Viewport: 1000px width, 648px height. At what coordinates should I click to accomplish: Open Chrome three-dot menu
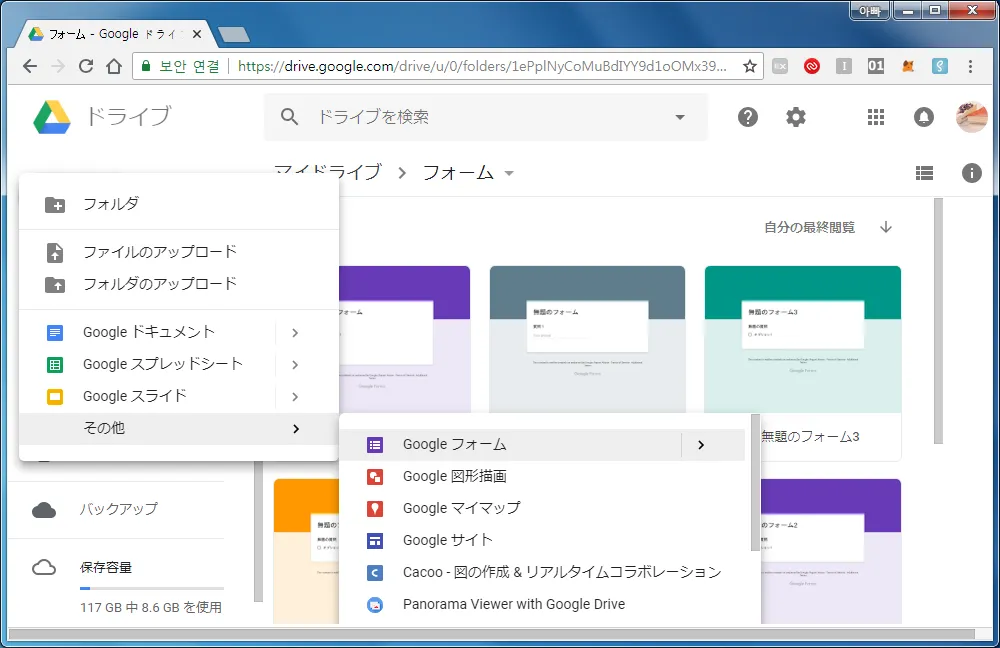click(970, 66)
